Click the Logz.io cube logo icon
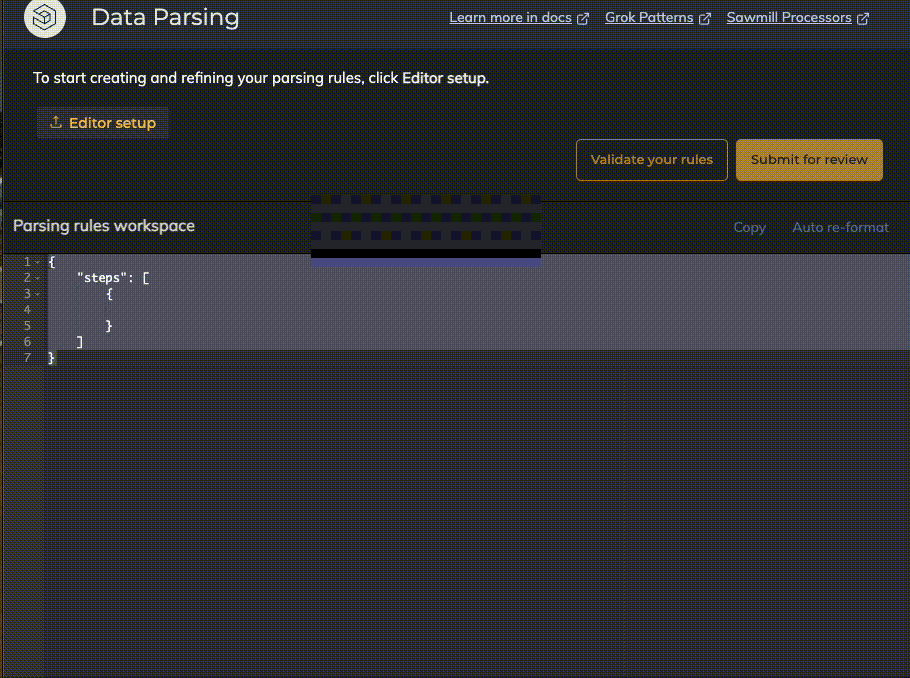Image resolution: width=910 pixels, height=678 pixels. pos(45,17)
